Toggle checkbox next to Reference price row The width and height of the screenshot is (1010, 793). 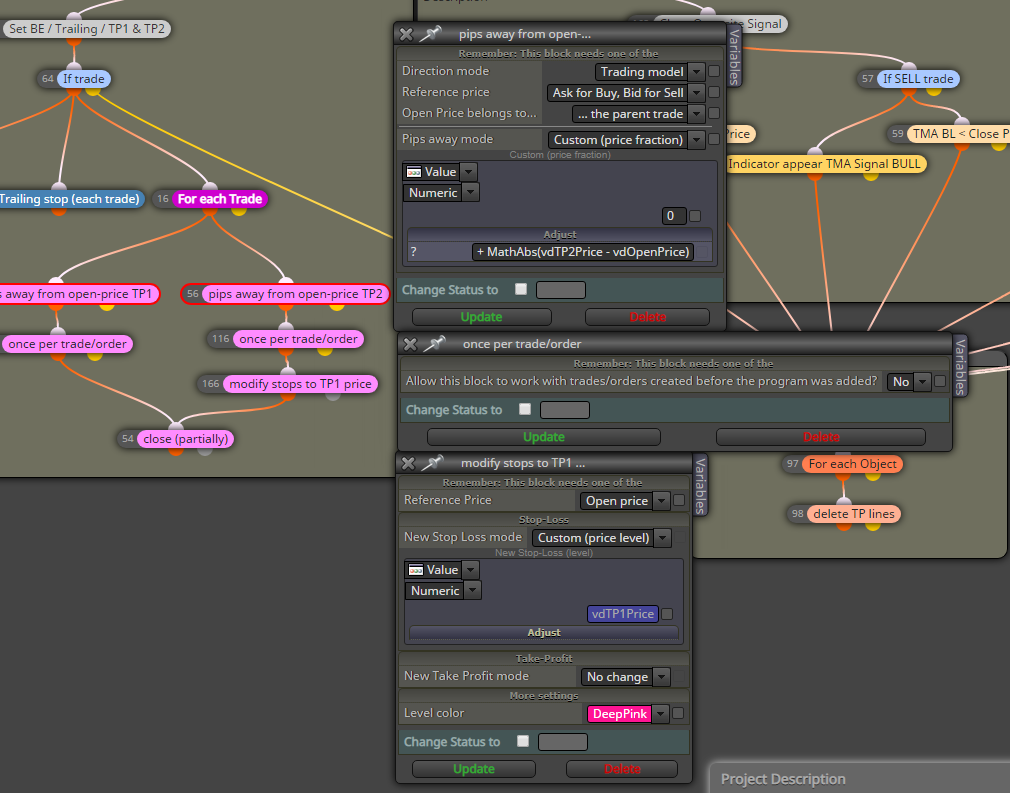click(714, 92)
